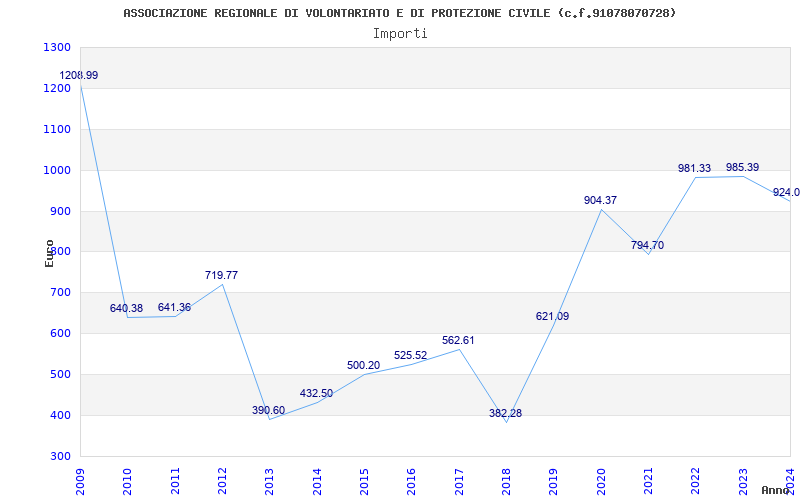
Task: Click the 500 y-axis tick label
Action: click(60, 374)
